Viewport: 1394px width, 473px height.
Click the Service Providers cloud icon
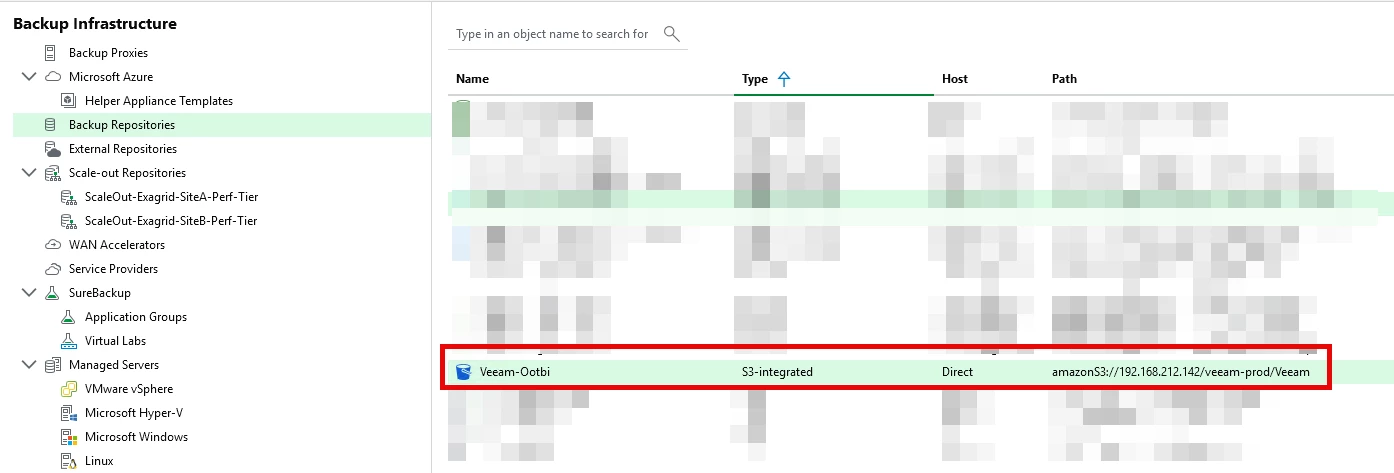pos(52,269)
